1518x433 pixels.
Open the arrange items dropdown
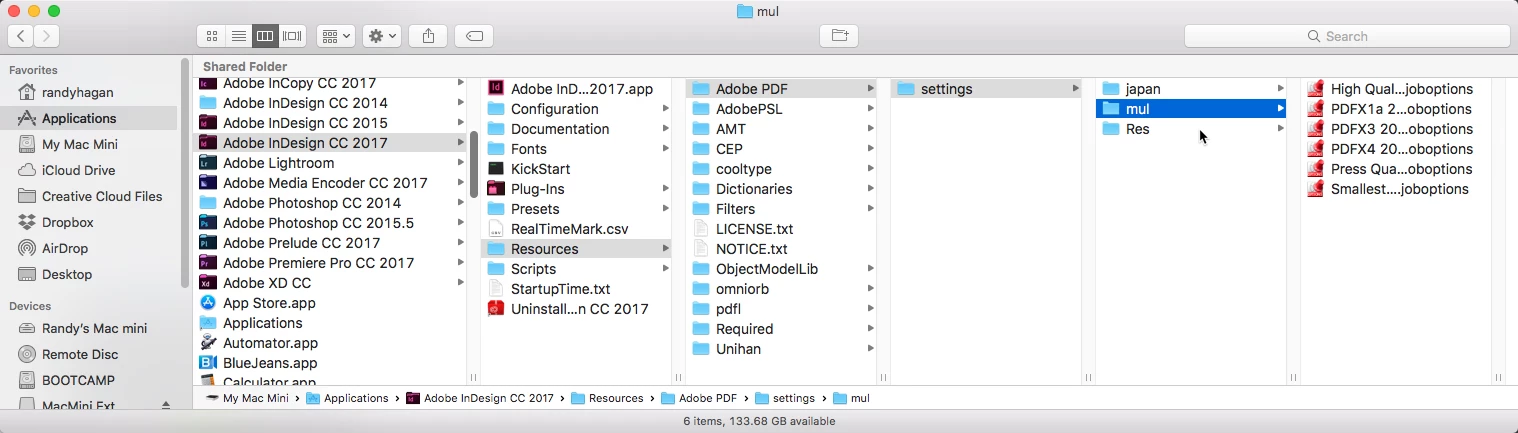click(x=335, y=36)
